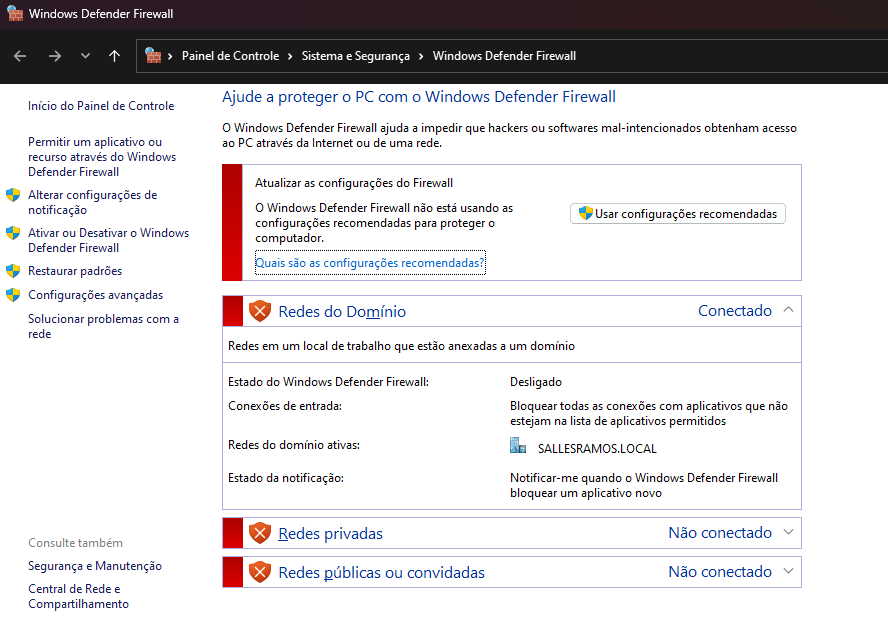Click shield icon on Usar configurações recomendadas button
The width and height of the screenshot is (888, 627).
(586, 214)
